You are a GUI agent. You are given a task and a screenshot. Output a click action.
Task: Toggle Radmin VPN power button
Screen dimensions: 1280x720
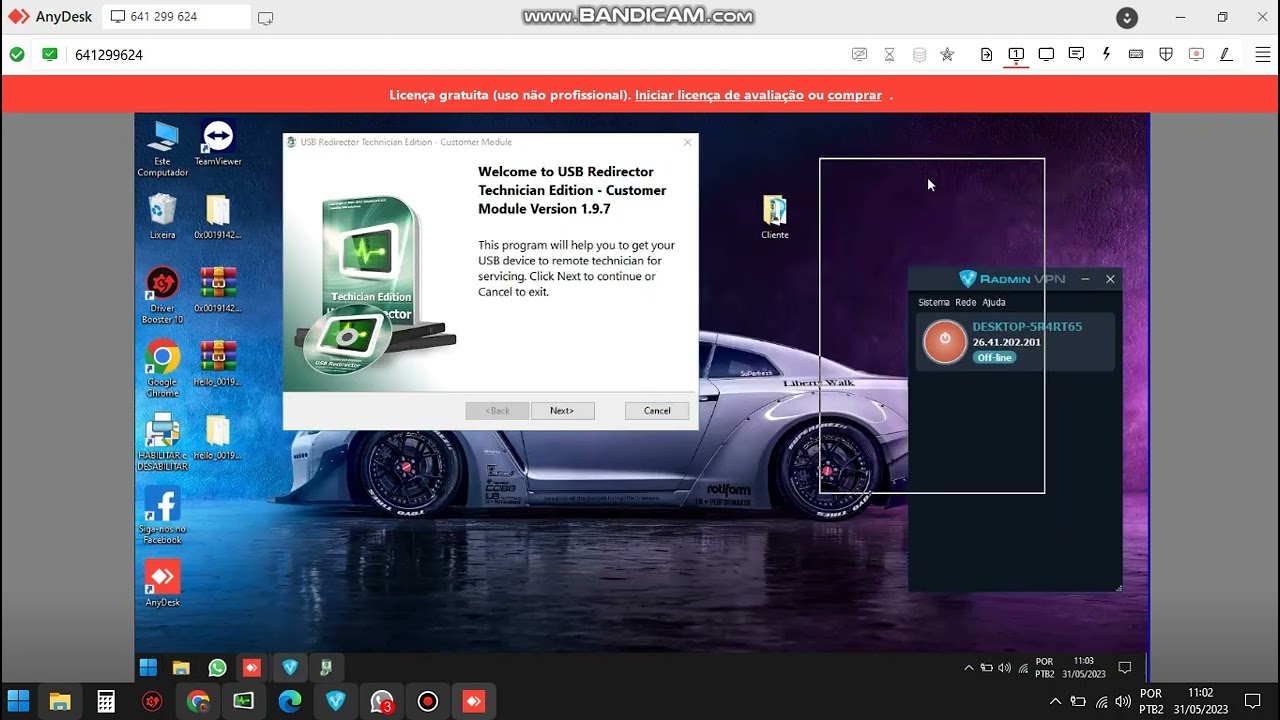945,341
